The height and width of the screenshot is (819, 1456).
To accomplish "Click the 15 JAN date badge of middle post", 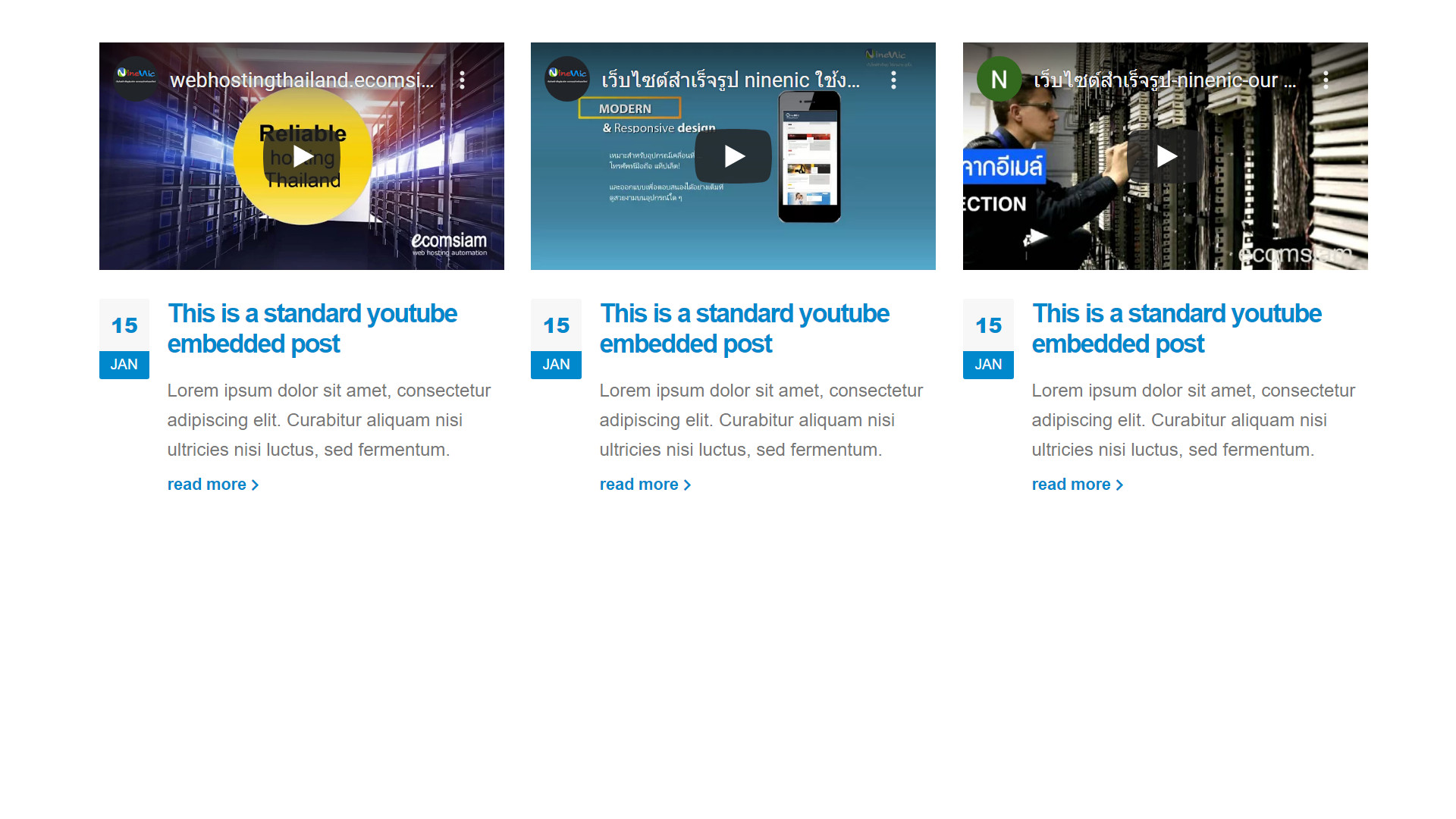I will [x=556, y=338].
